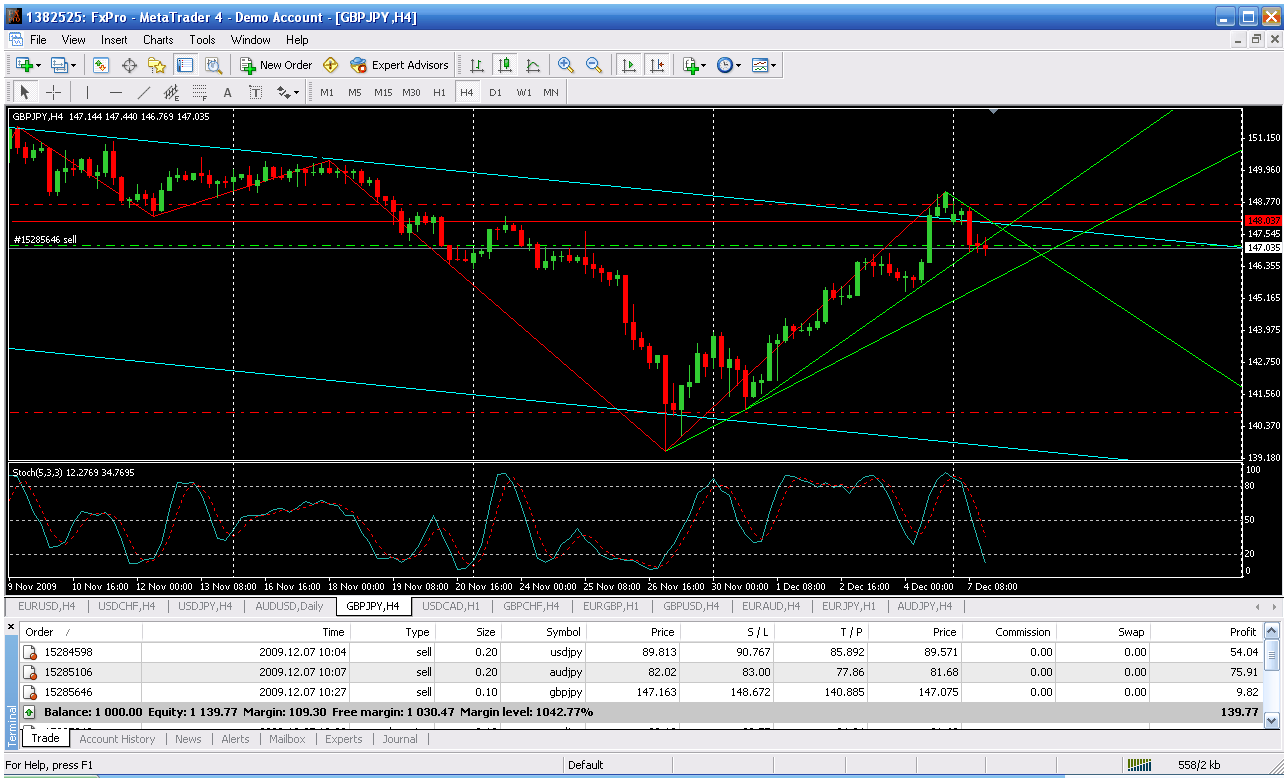Open the Charts menu
The width and height of the screenshot is (1288, 778).
click(x=158, y=40)
